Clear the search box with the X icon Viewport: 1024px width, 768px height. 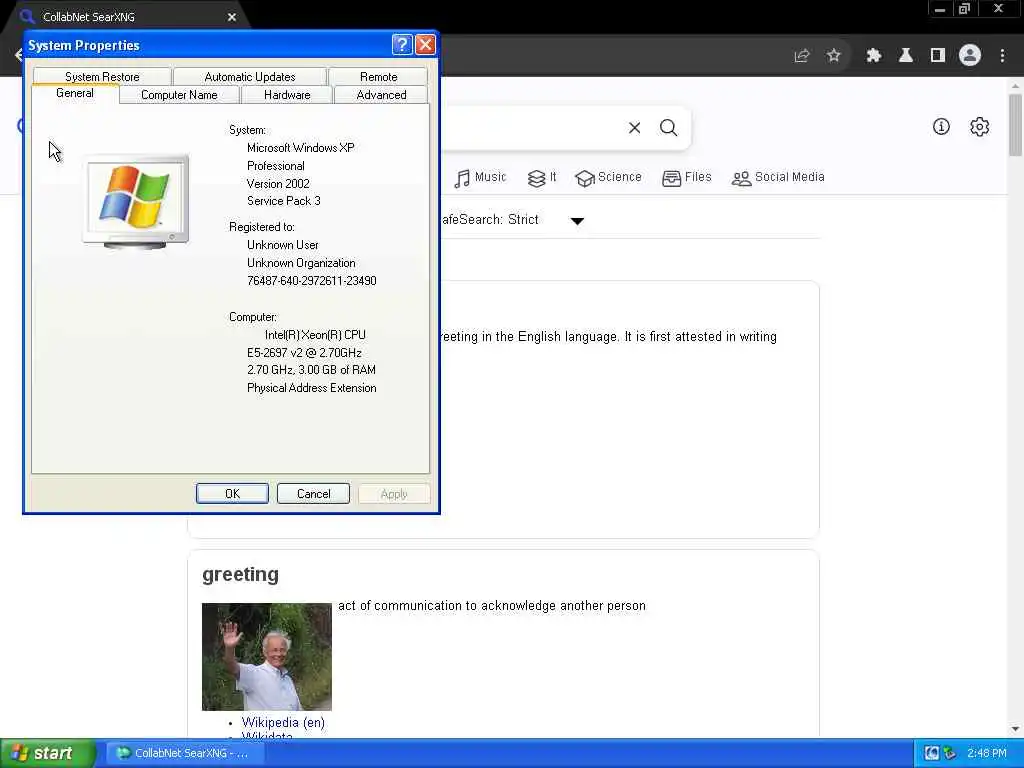pos(634,128)
